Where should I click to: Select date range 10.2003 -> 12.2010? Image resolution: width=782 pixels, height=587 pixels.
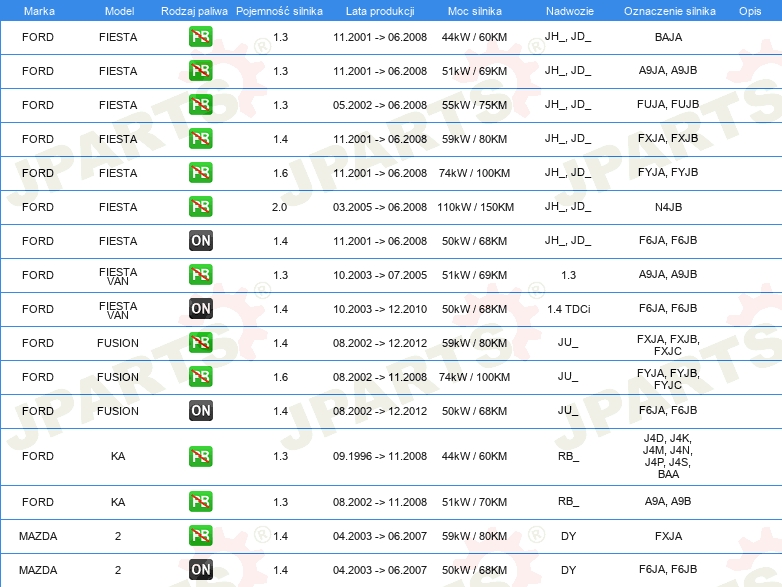coord(380,309)
